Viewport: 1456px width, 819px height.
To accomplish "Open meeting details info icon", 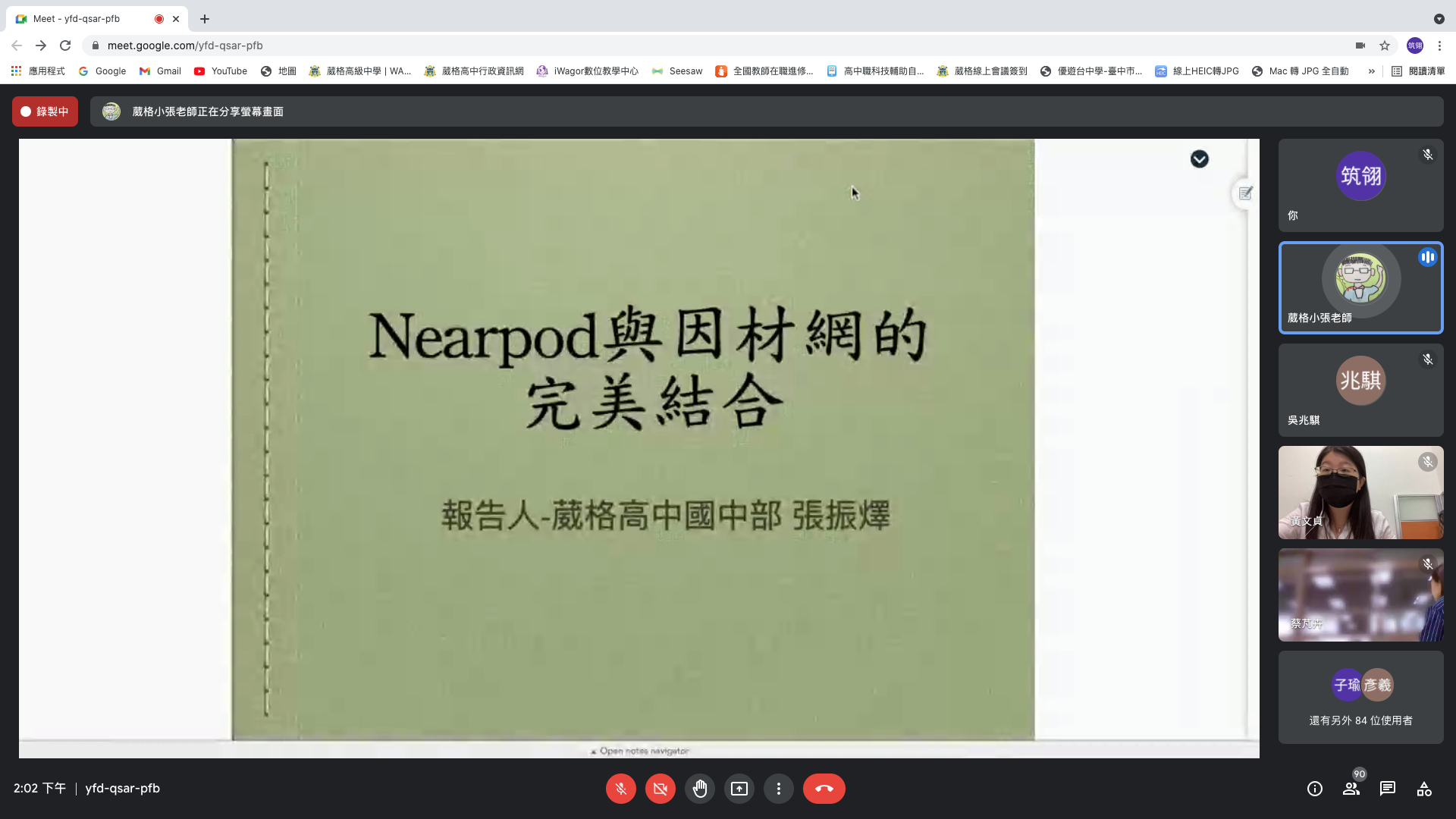I will [x=1314, y=789].
